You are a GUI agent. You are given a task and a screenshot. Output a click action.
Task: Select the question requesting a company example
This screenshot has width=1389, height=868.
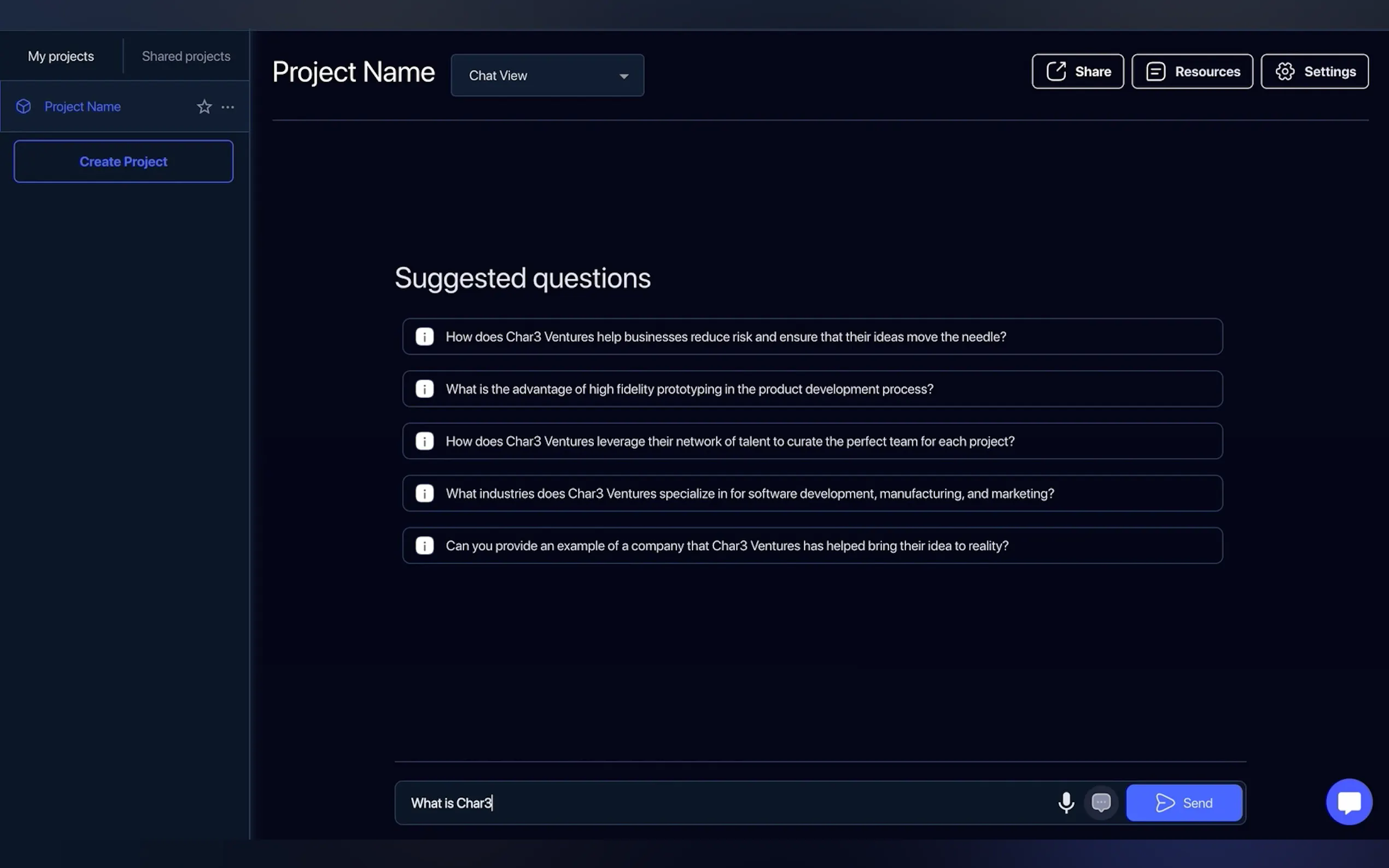point(813,546)
